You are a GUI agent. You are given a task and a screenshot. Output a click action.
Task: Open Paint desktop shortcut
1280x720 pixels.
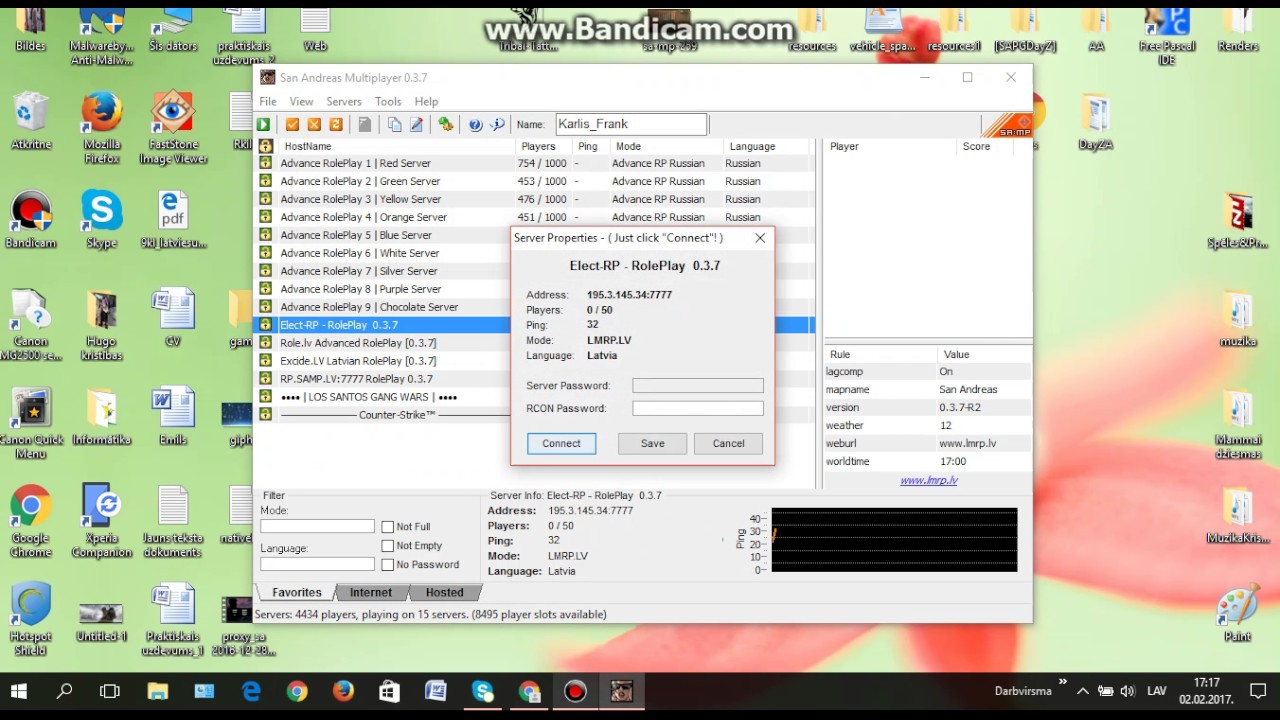click(1238, 613)
